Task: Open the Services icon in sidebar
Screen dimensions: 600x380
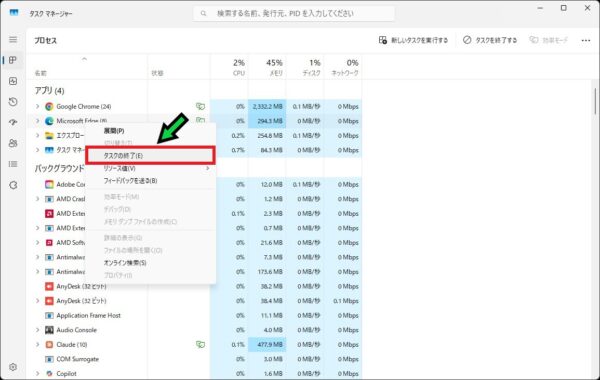Action: 13,185
